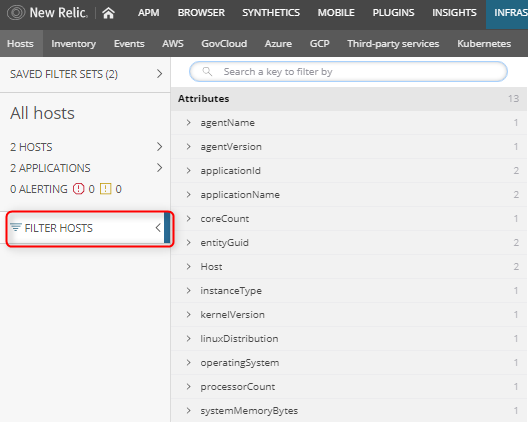
Task: Click the 0 ALERTING label
Action: (39, 189)
